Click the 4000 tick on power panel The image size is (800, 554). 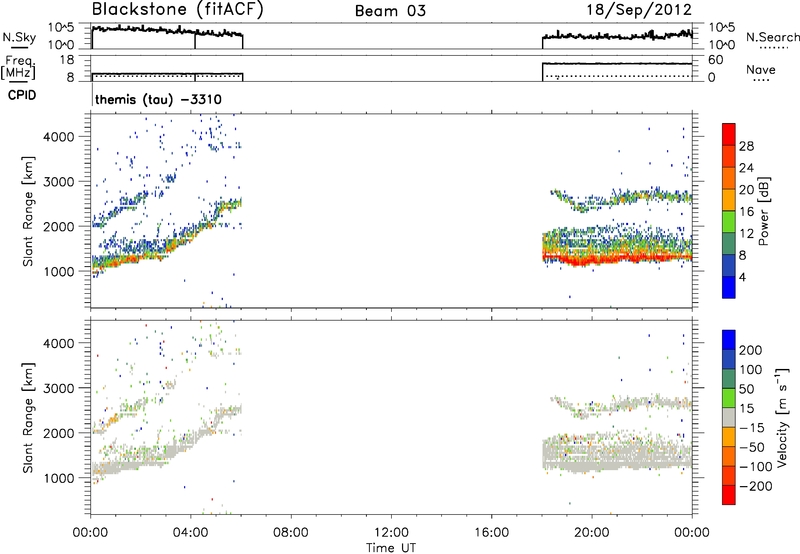pyautogui.click(x=58, y=137)
